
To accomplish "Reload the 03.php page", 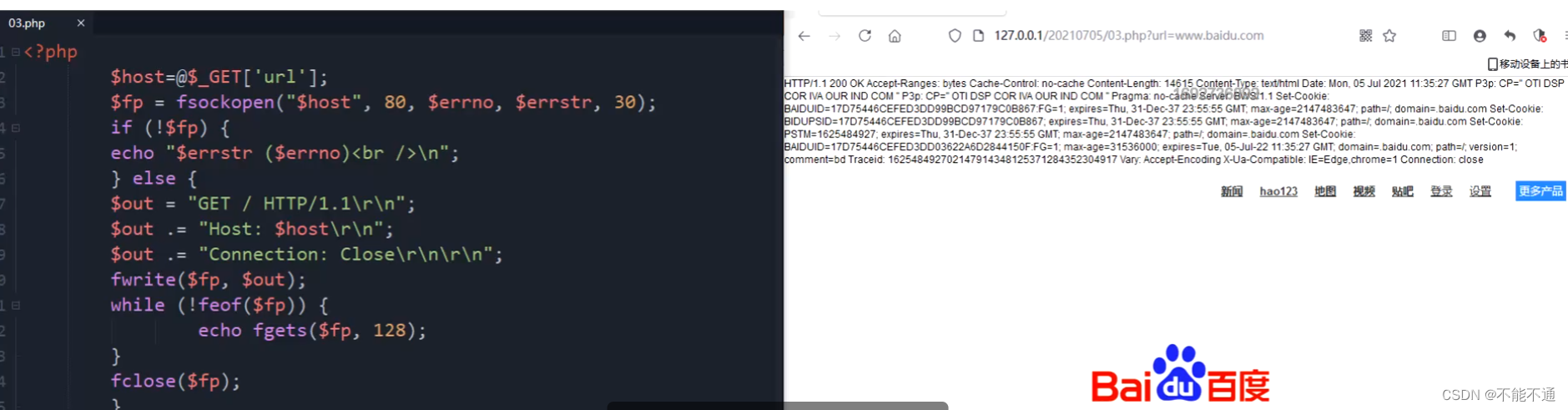I will coord(865,36).
